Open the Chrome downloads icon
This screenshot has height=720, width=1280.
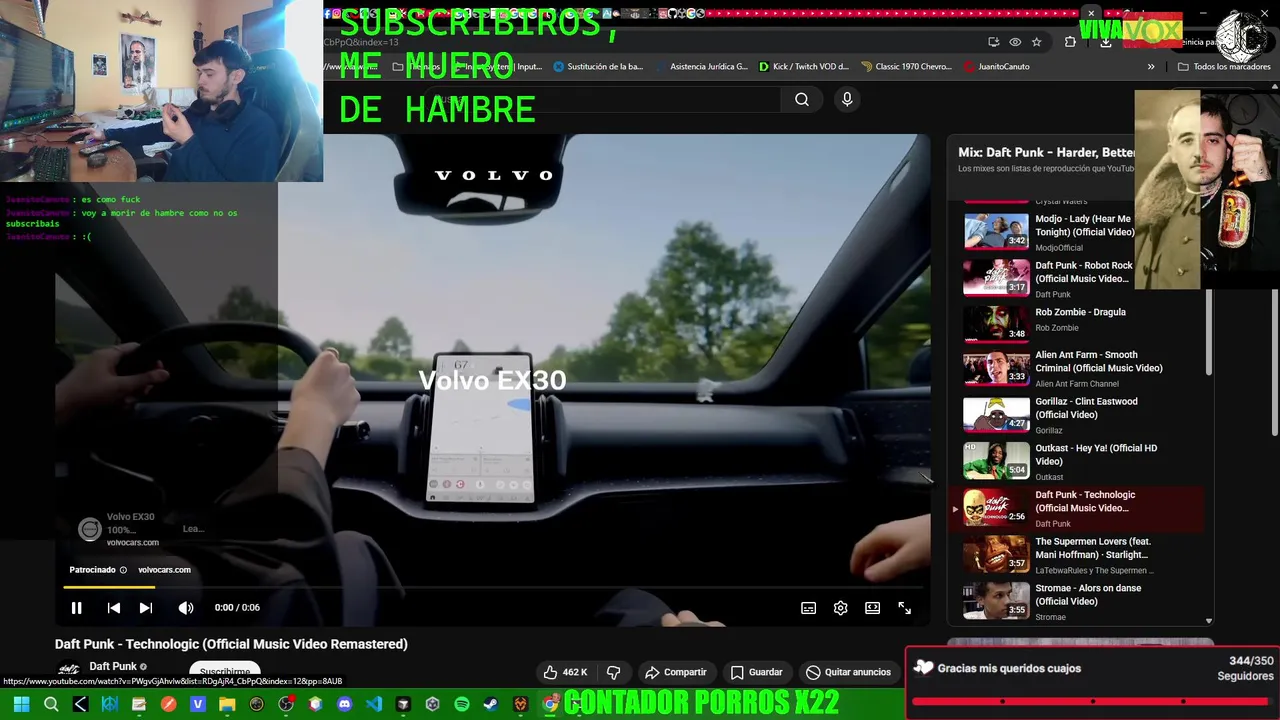1105,42
